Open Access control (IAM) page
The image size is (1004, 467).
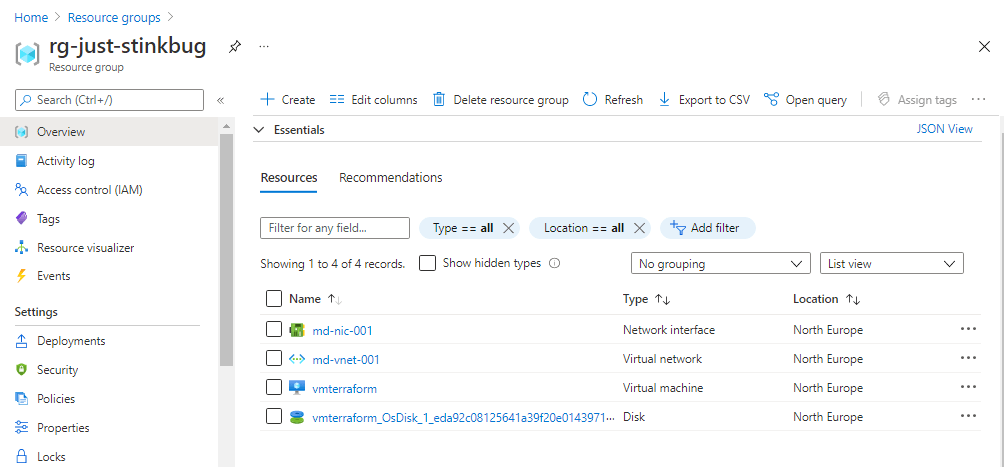click(91, 190)
